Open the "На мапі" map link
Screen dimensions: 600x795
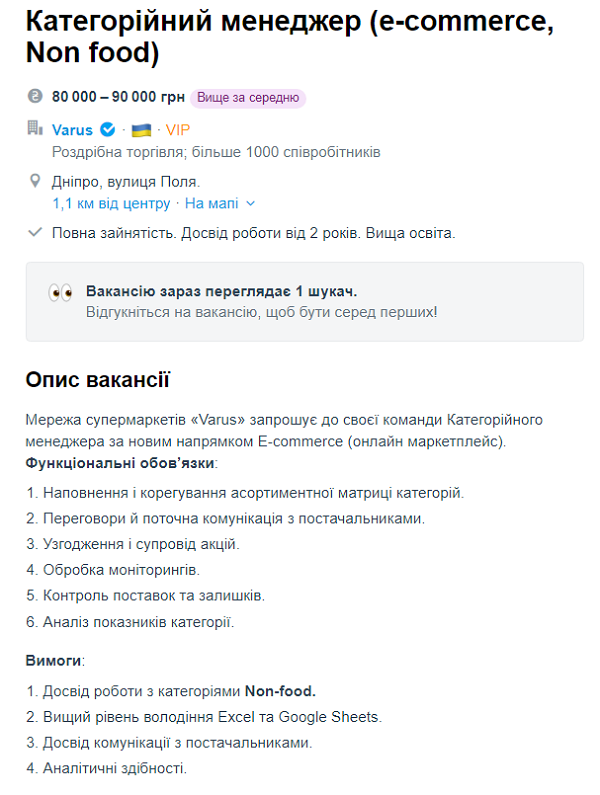pos(211,203)
